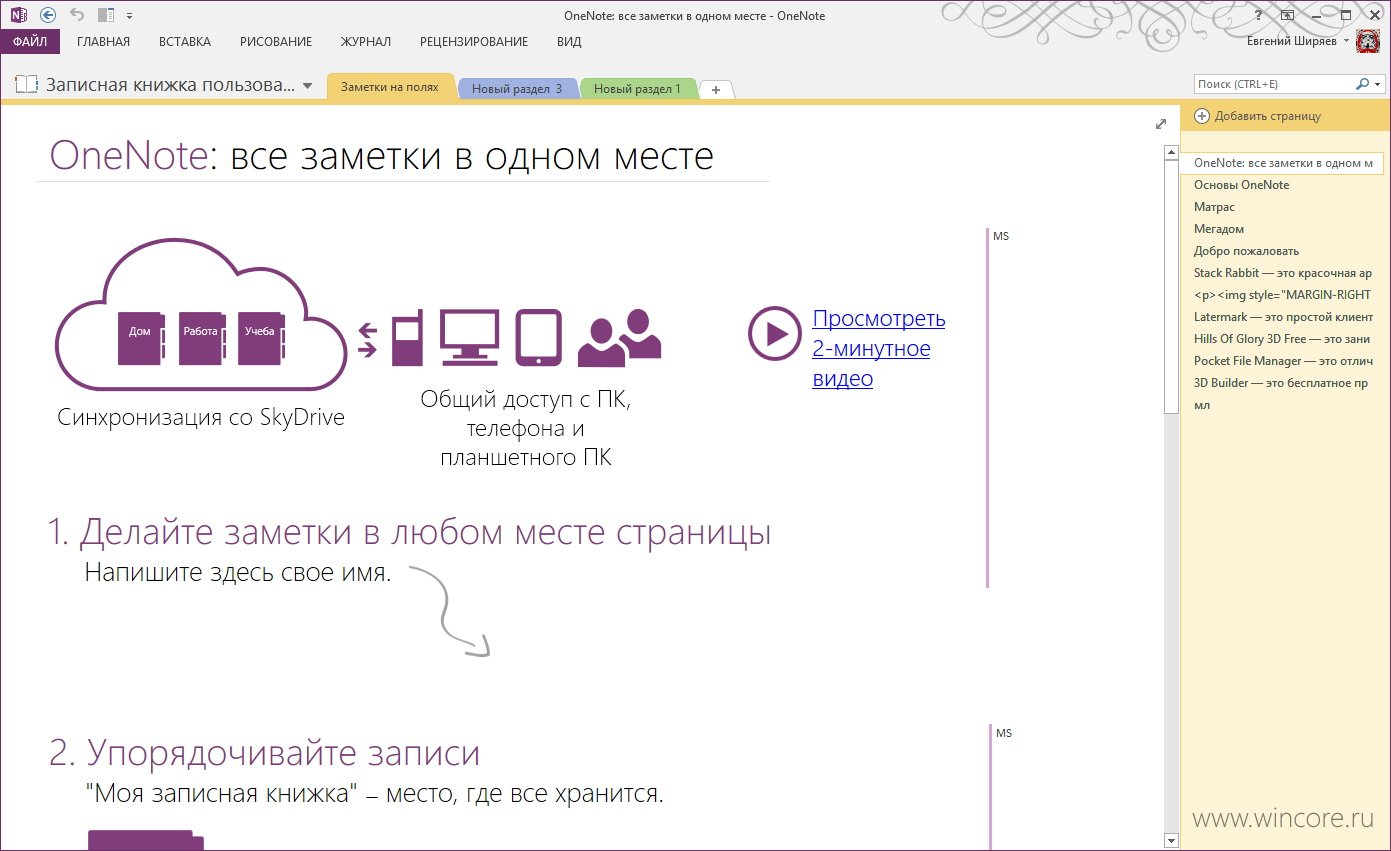This screenshot has height=851, width=1391.
Task: Click the mobile phone device icon
Action: coord(406,337)
